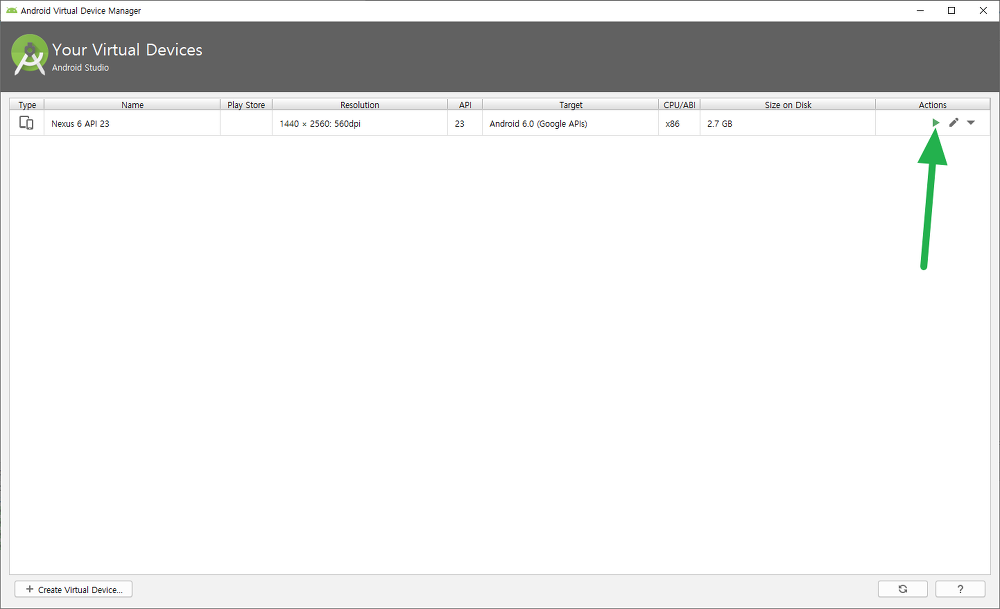
Task: Sort by the API column header
Action: click(465, 105)
